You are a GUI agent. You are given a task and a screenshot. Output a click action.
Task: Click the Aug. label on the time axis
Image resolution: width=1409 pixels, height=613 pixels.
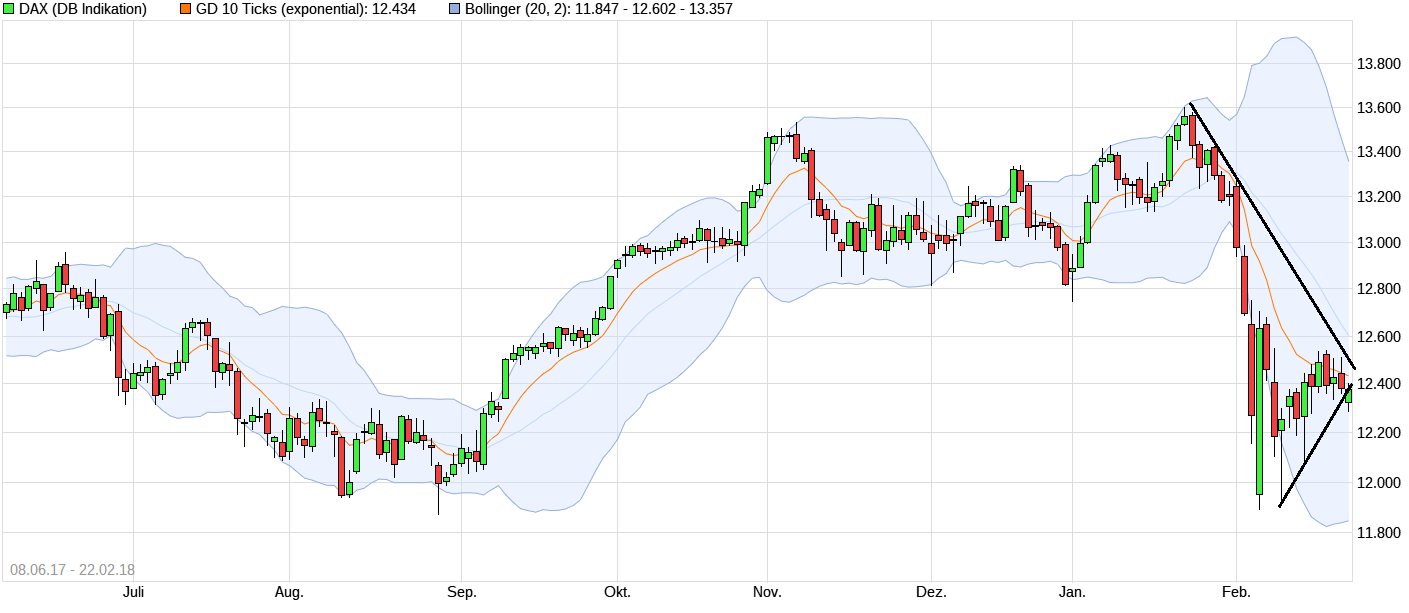pyautogui.click(x=289, y=593)
